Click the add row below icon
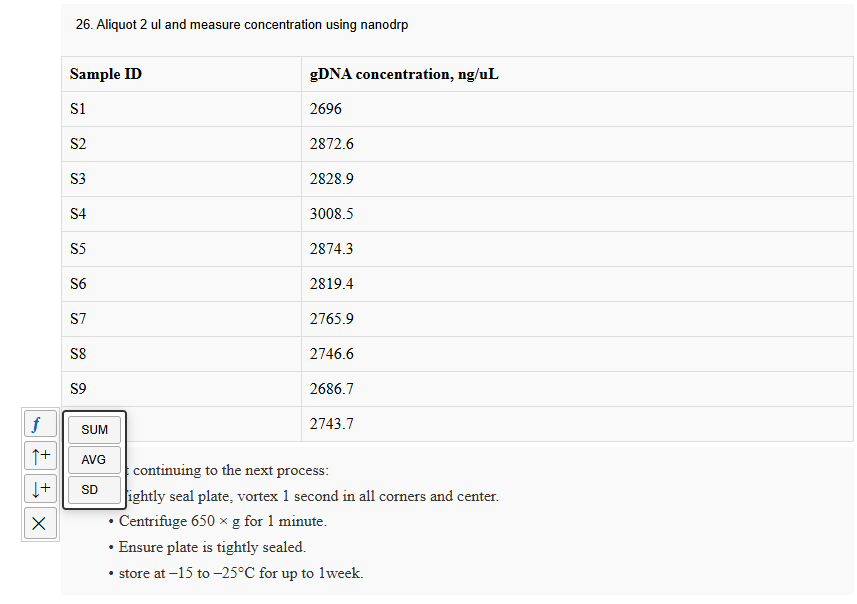The image size is (857, 604). (40, 490)
